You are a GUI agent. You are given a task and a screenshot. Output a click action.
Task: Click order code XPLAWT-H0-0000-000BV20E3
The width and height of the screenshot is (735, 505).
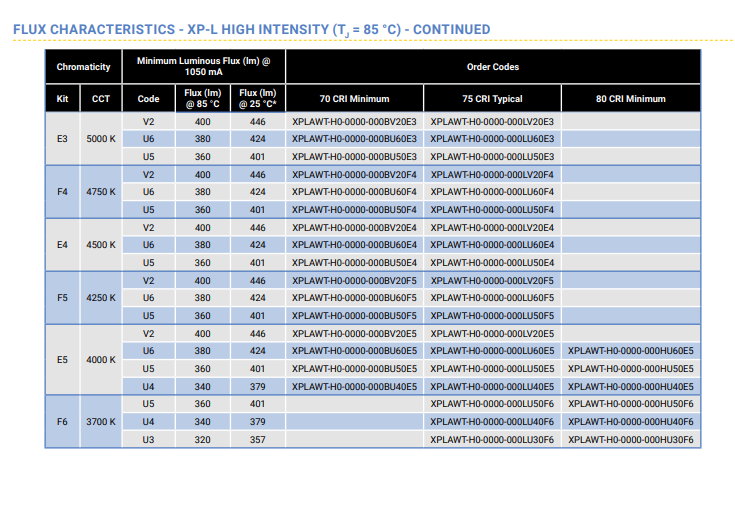[354, 122]
